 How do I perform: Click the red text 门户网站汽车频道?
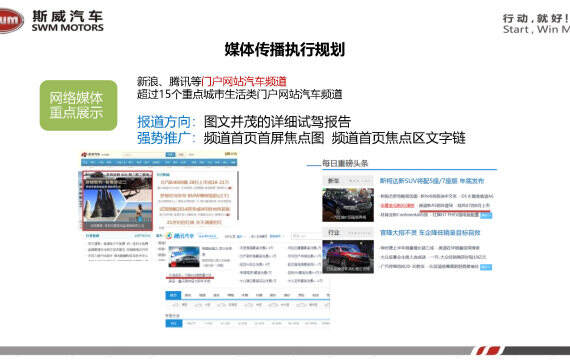click(244, 81)
